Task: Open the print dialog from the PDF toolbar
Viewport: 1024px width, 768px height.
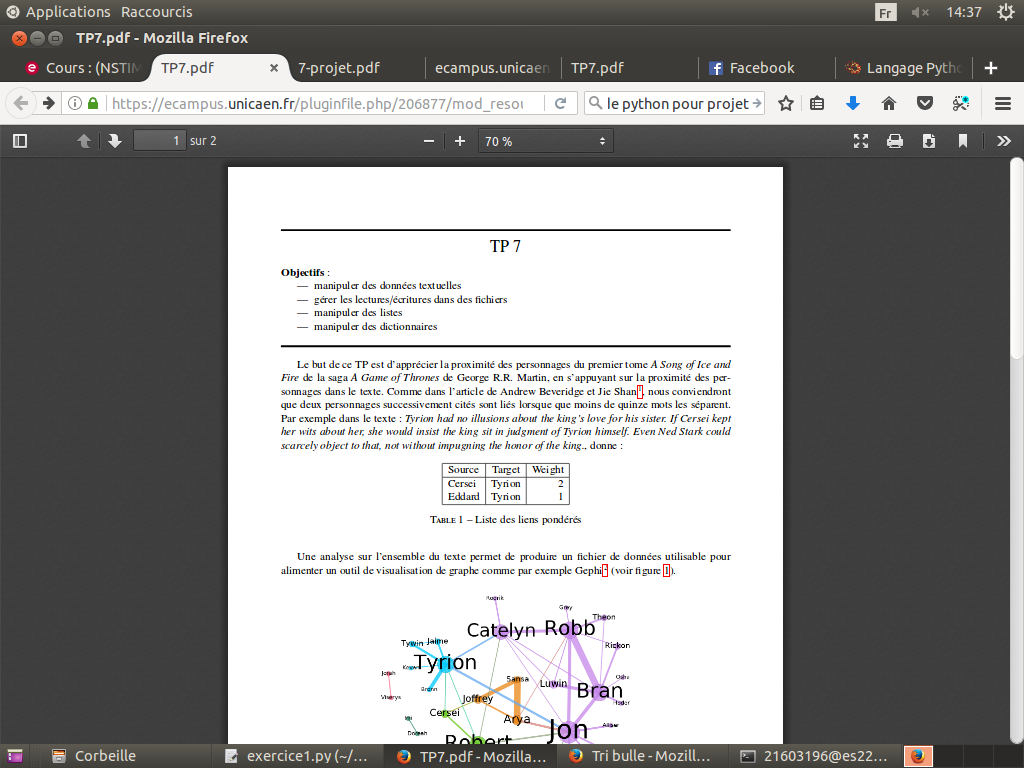Action: coord(893,141)
